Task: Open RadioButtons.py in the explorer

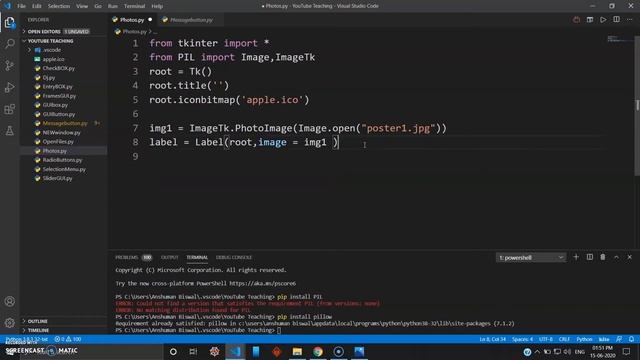Action: (x=63, y=160)
